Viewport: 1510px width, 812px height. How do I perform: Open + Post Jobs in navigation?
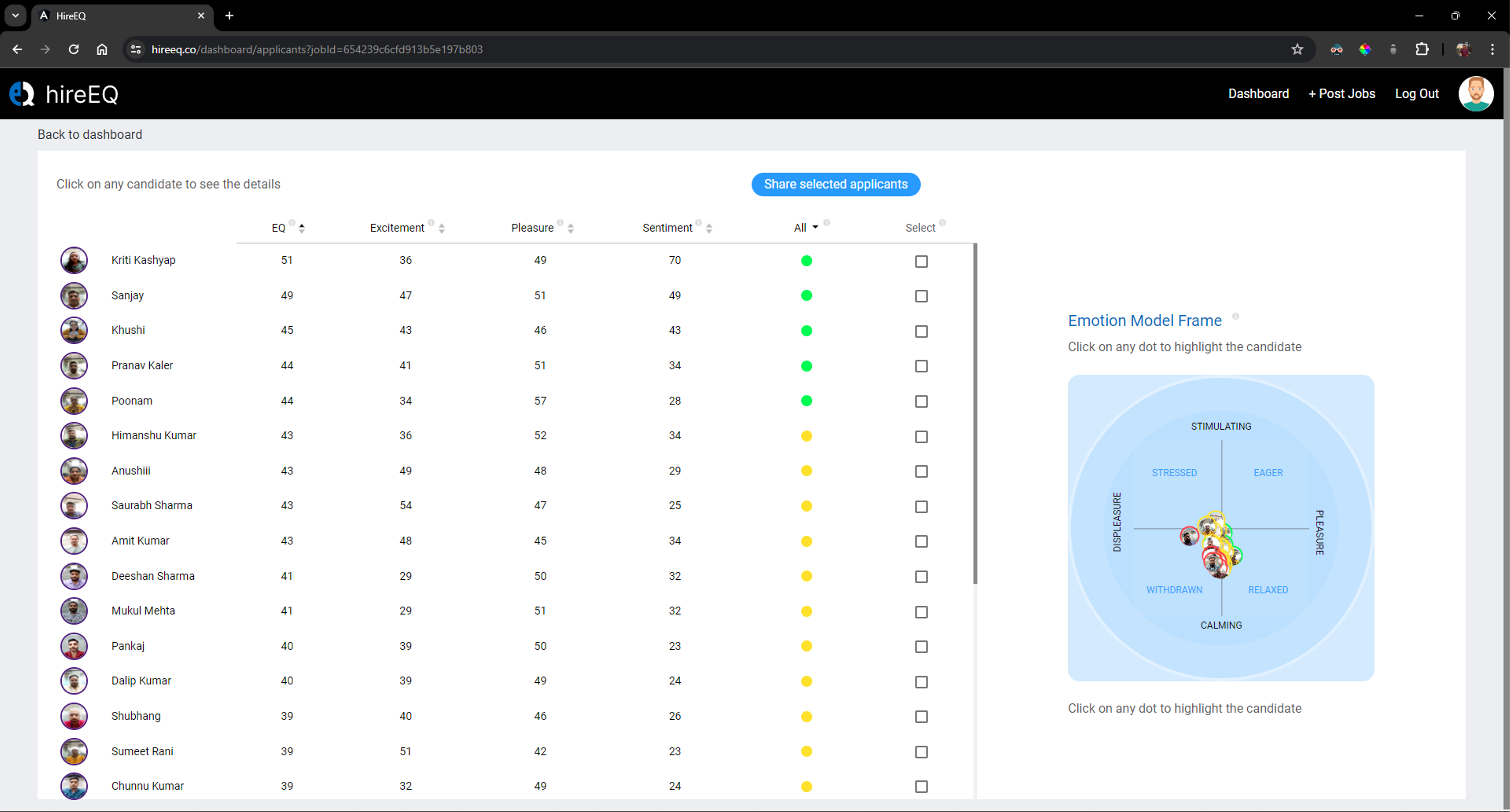pyautogui.click(x=1342, y=94)
